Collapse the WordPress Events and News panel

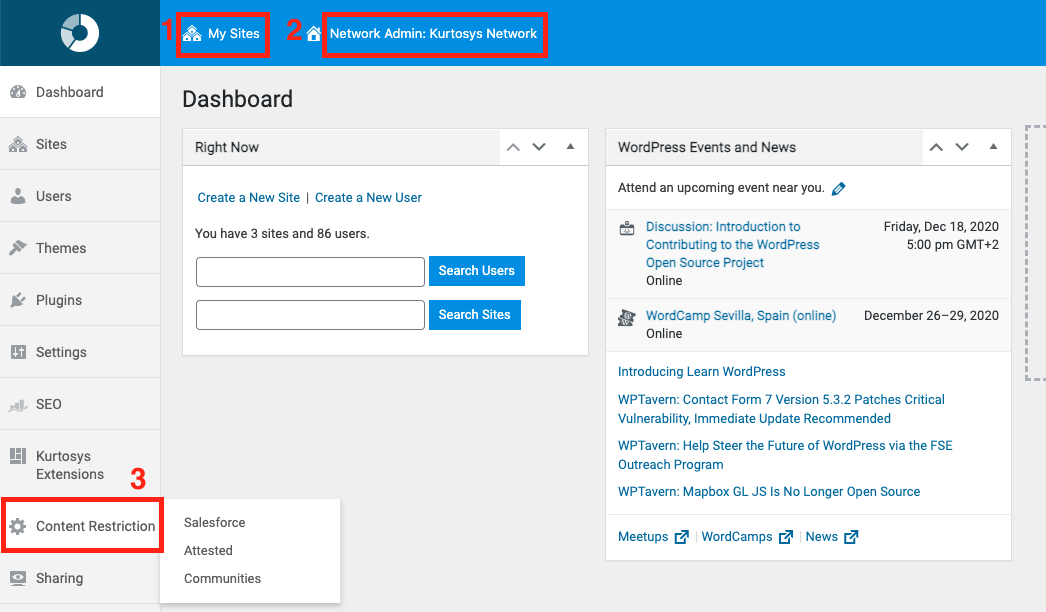(x=993, y=147)
